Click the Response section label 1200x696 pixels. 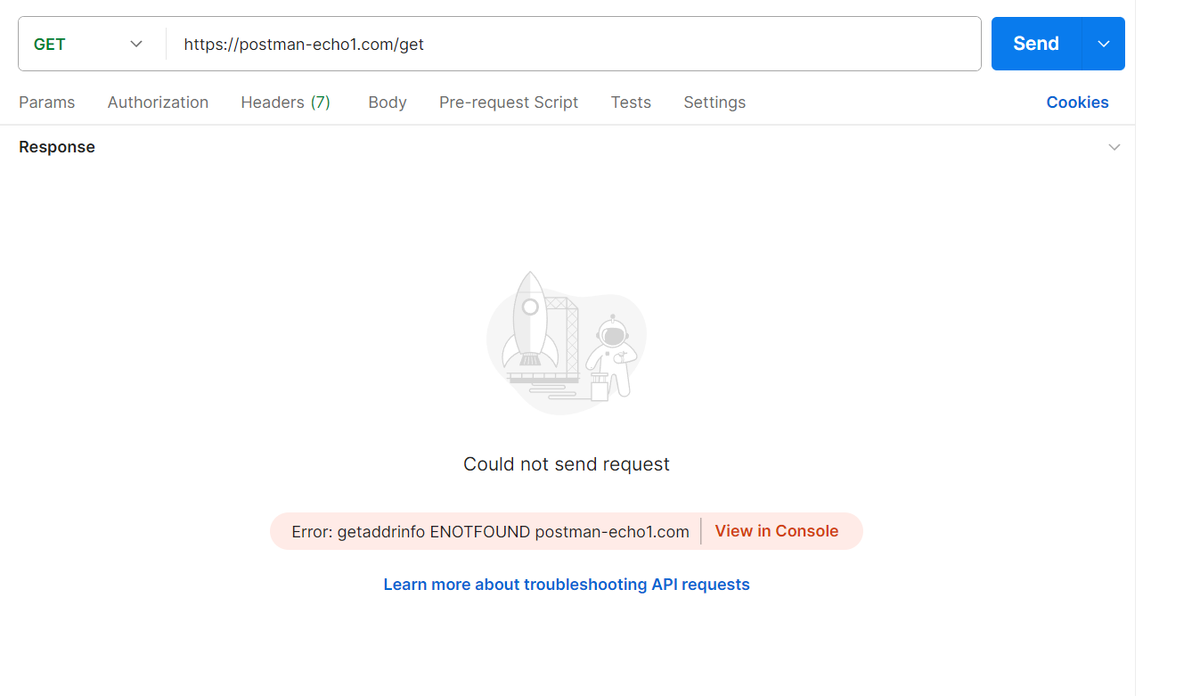click(x=56, y=146)
